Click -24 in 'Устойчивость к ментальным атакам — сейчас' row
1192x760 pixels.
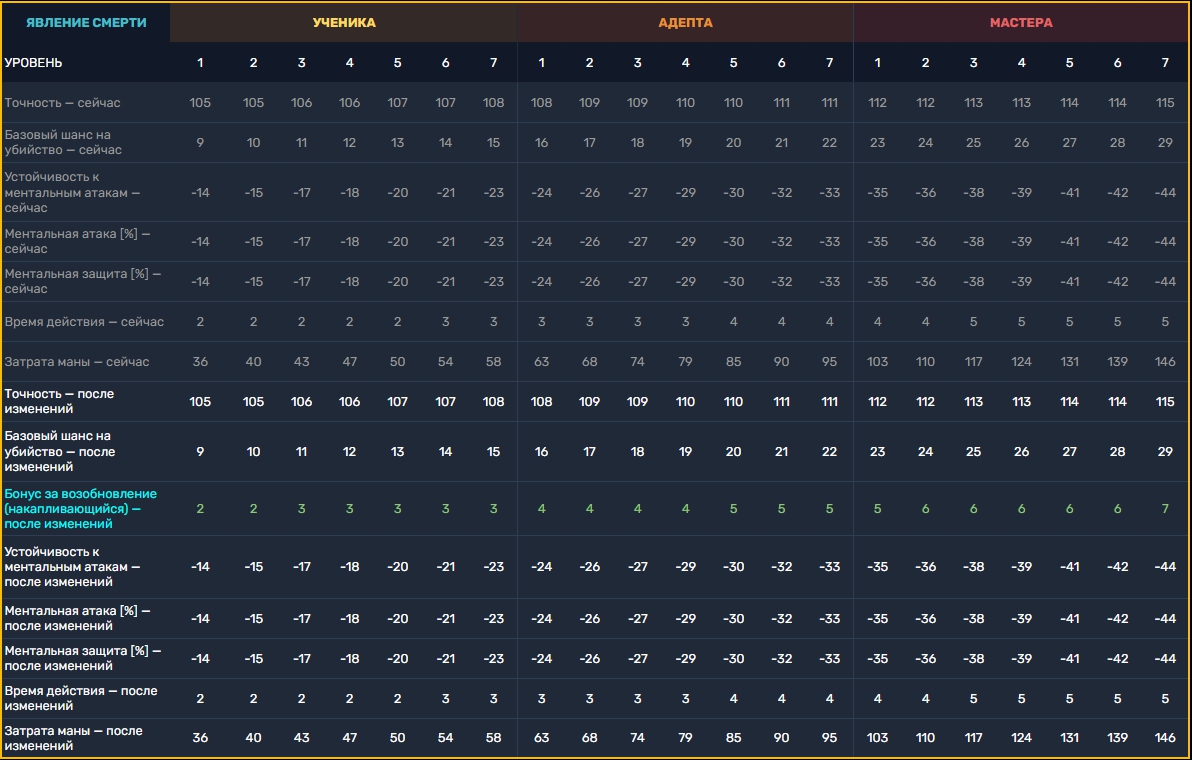(541, 192)
